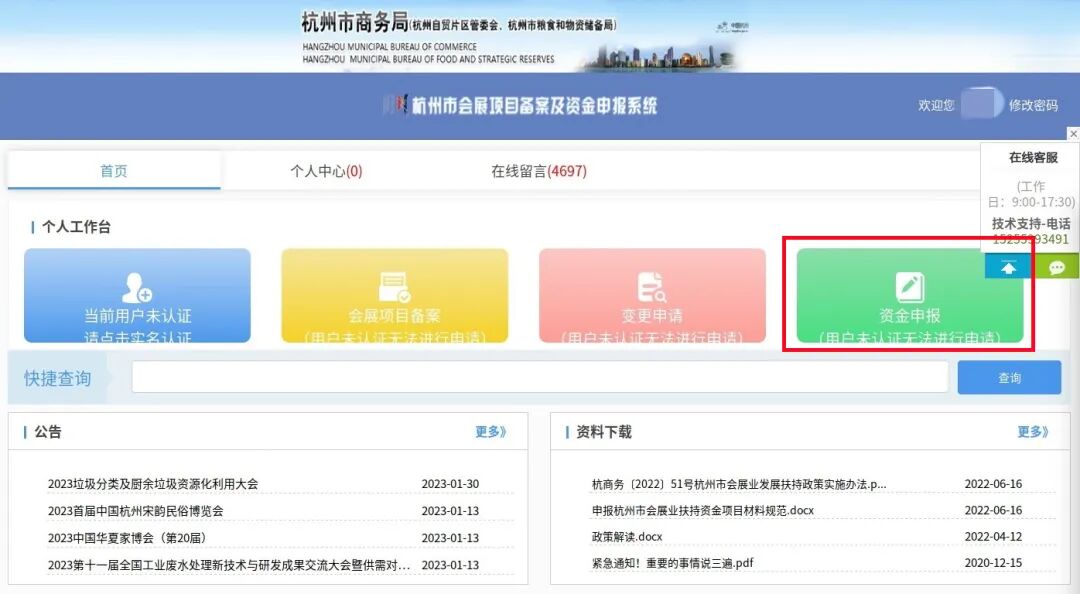Viewport: 1080px width, 594px height.
Task: Open chat with the green speech bubble icon
Action: (1058, 265)
